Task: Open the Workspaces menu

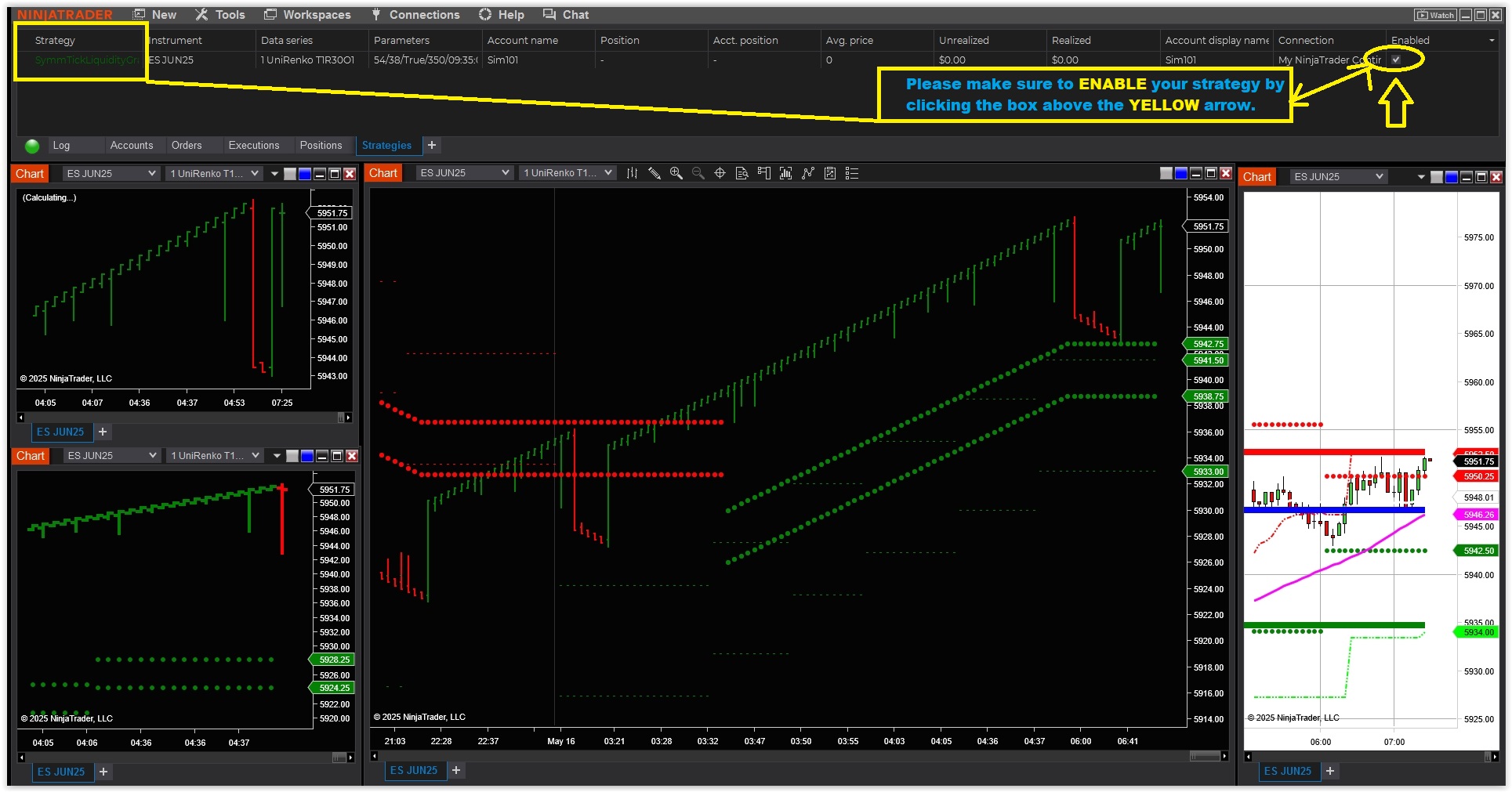Action: 307,15
